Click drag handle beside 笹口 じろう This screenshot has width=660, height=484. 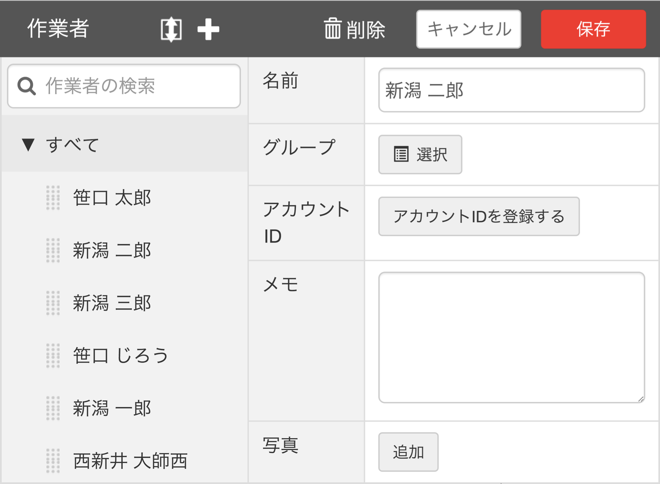click(x=53, y=355)
